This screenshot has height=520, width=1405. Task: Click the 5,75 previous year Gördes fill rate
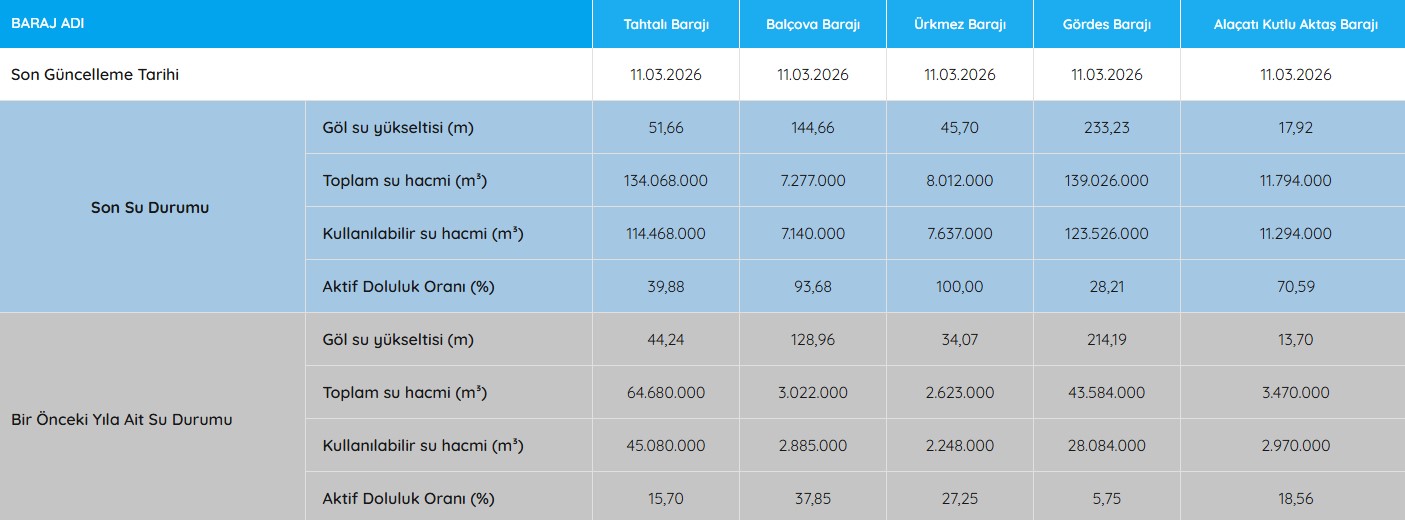point(1106,499)
